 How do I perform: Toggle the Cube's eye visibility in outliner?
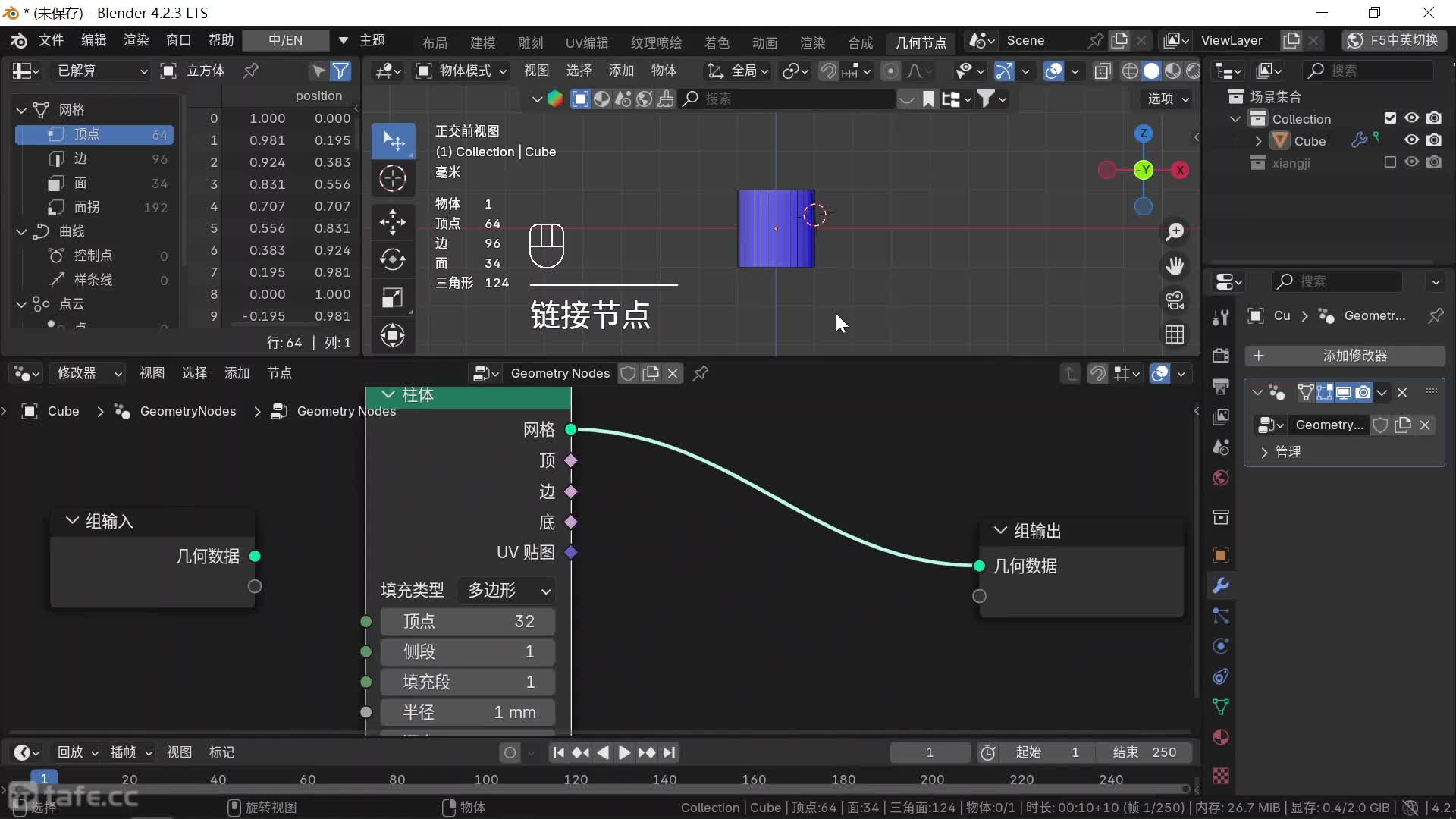click(1412, 140)
